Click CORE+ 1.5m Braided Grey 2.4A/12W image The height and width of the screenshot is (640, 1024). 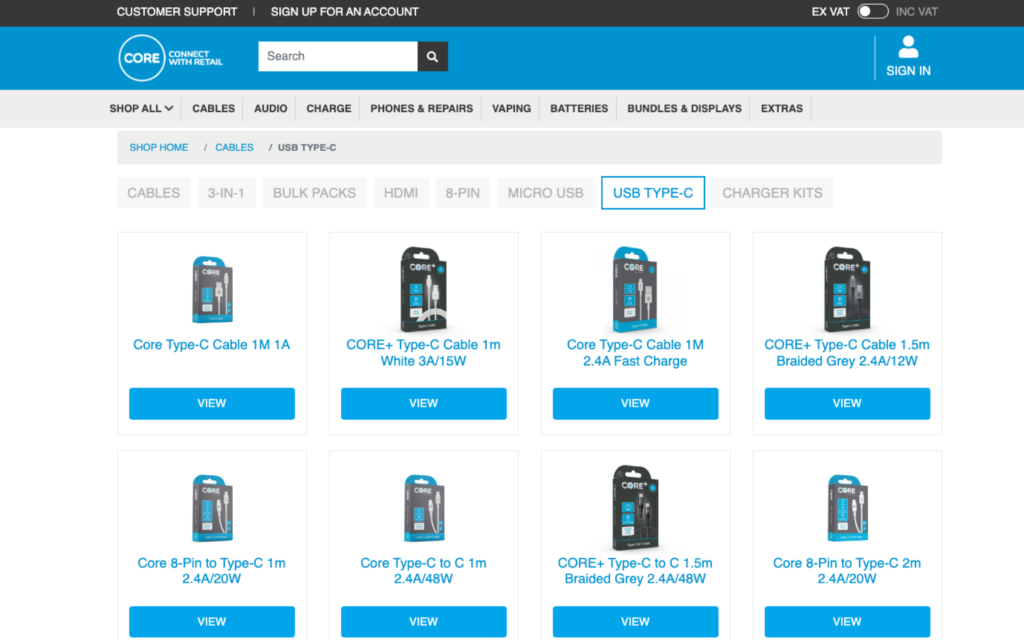847,289
